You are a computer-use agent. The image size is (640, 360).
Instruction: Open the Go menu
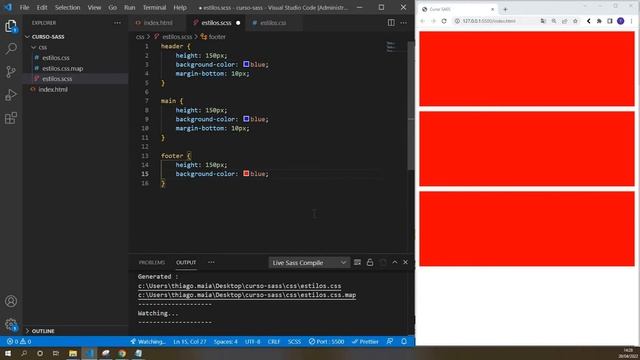point(113,7)
